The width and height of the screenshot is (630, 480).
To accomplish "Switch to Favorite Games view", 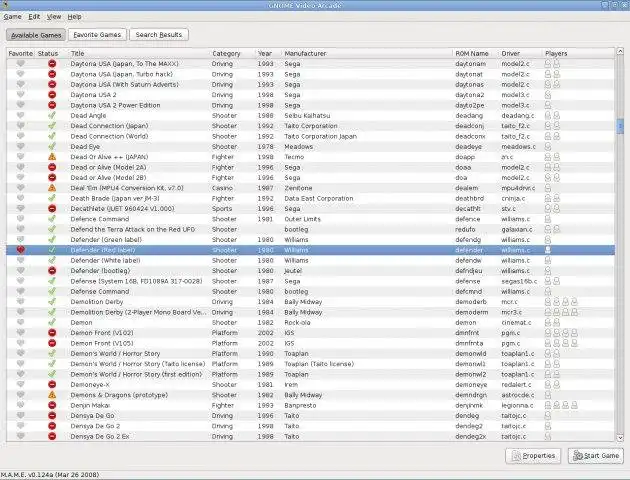I will pos(97,35).
